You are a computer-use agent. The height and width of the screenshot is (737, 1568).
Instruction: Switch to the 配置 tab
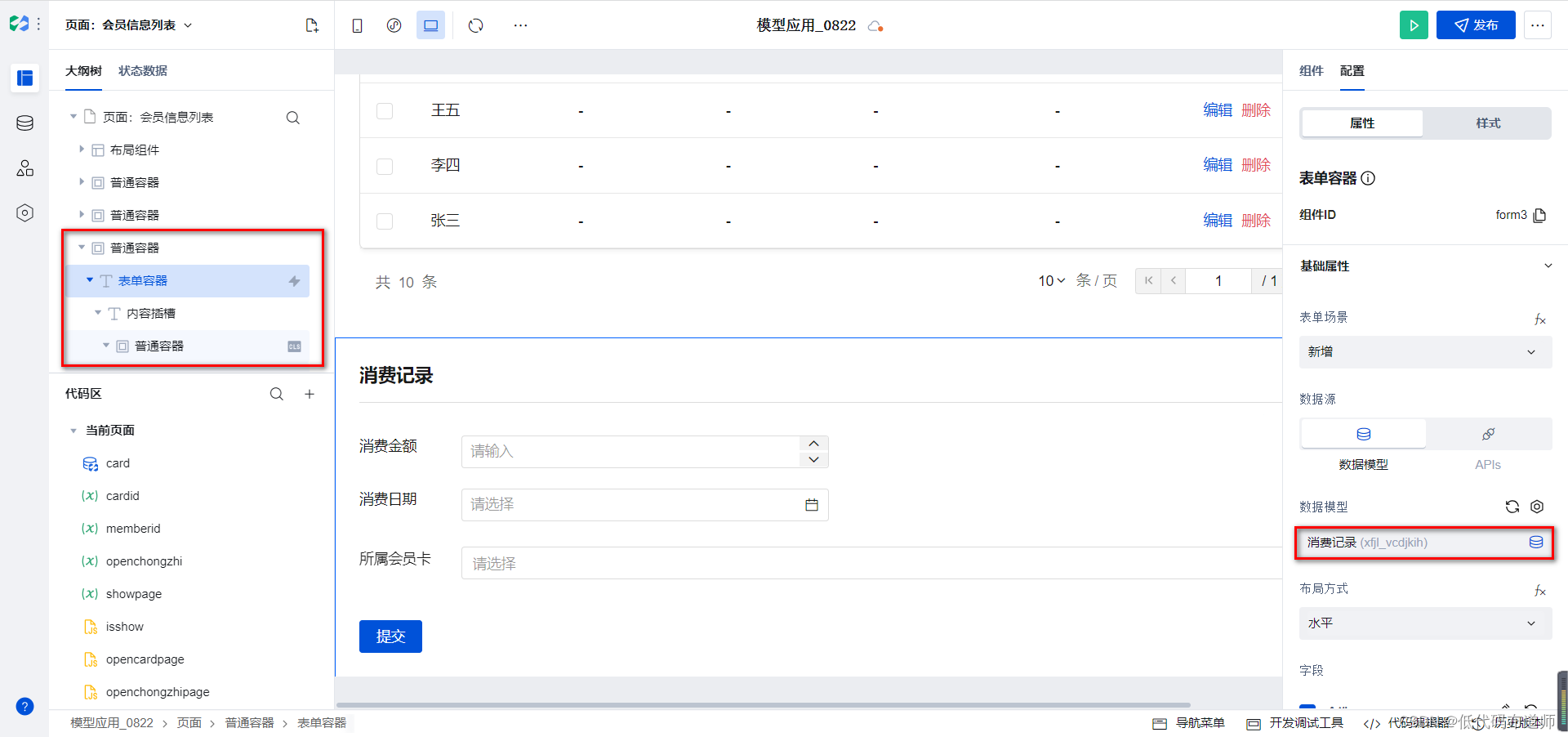click(x=1352, y=71)
